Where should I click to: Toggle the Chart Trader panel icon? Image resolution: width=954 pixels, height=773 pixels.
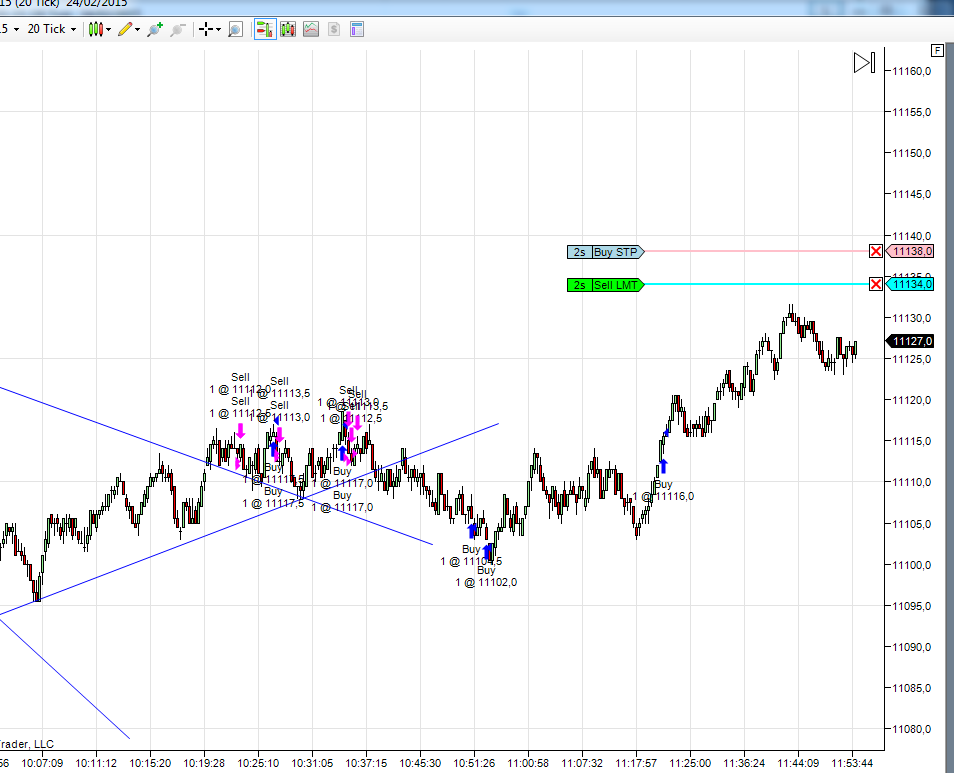[x=265, y=29]
